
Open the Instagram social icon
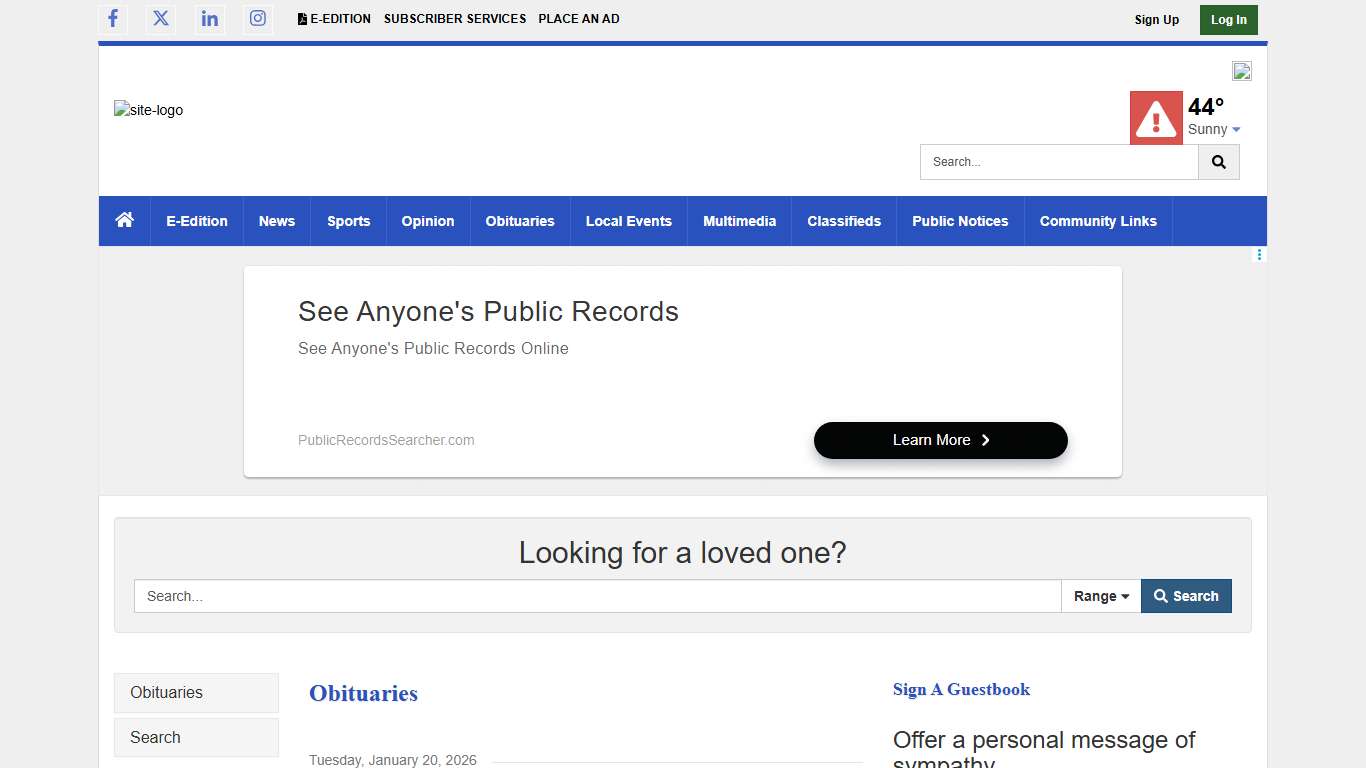[258, 19]
